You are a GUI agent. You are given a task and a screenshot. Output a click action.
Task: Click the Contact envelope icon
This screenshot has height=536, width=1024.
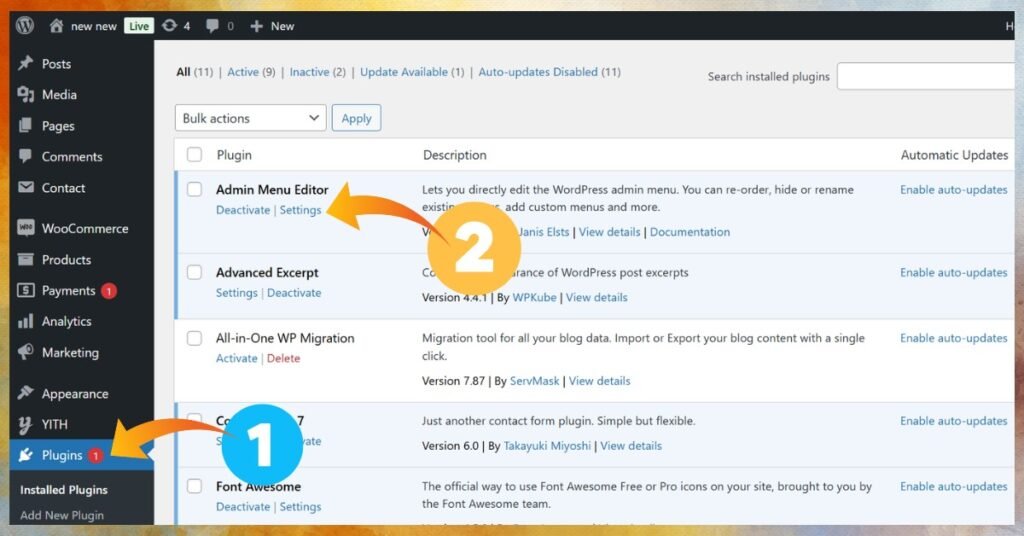point(25,187)
